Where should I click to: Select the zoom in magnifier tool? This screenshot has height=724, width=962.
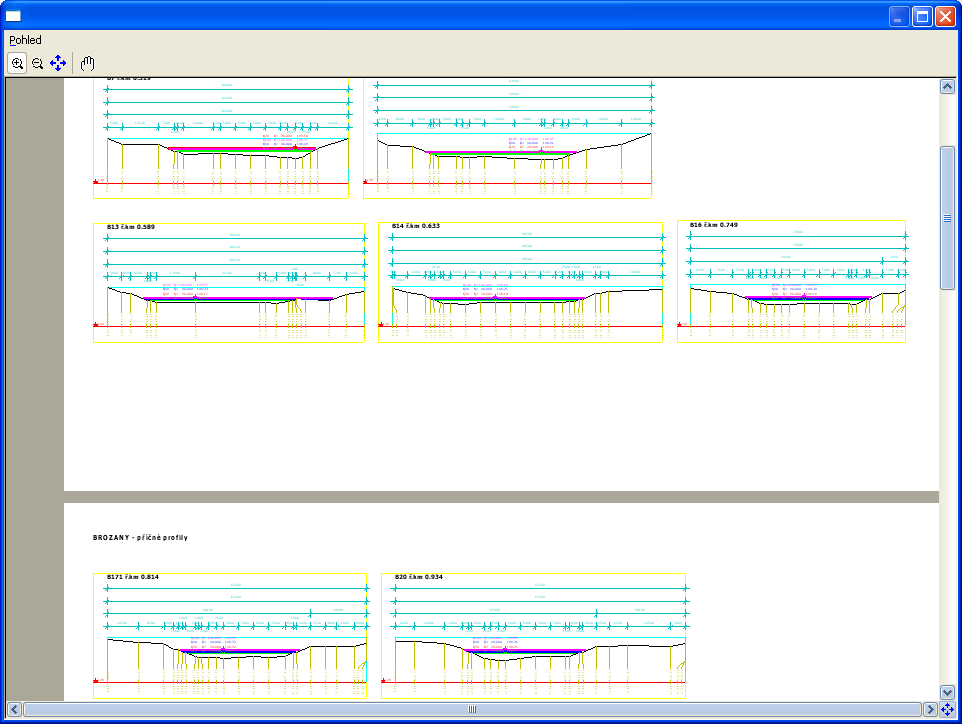[x=17, y=63]
